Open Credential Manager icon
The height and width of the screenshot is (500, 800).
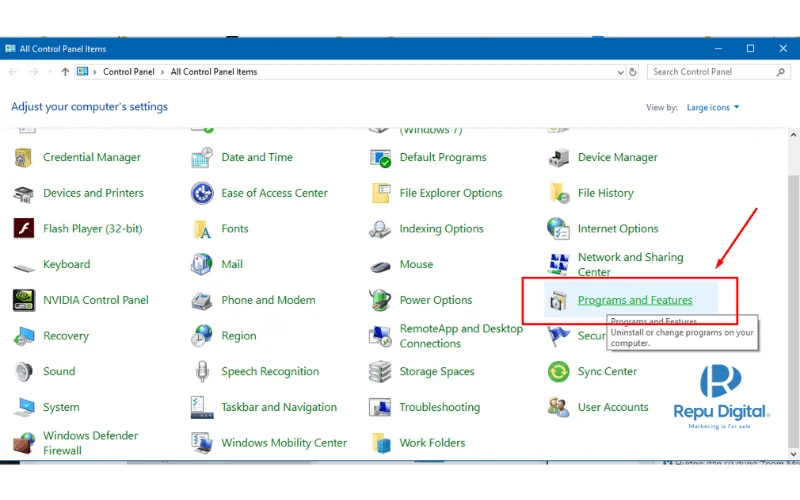click(x=23, y=158)
